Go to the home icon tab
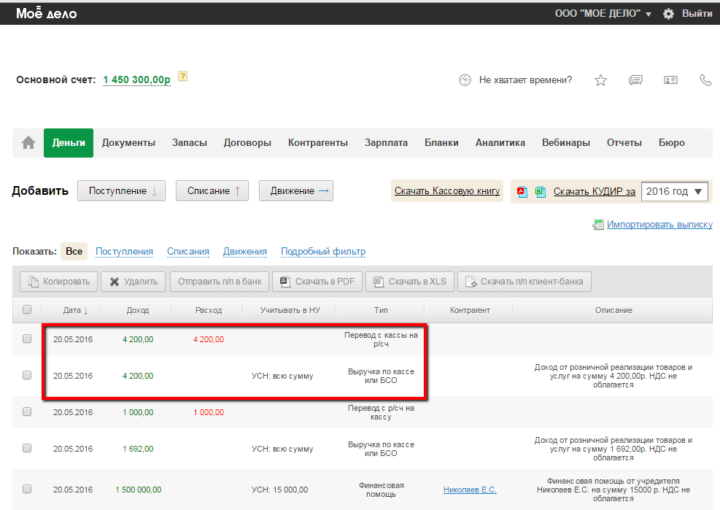The height and width of the screenshot is (510, 720). 28,143
